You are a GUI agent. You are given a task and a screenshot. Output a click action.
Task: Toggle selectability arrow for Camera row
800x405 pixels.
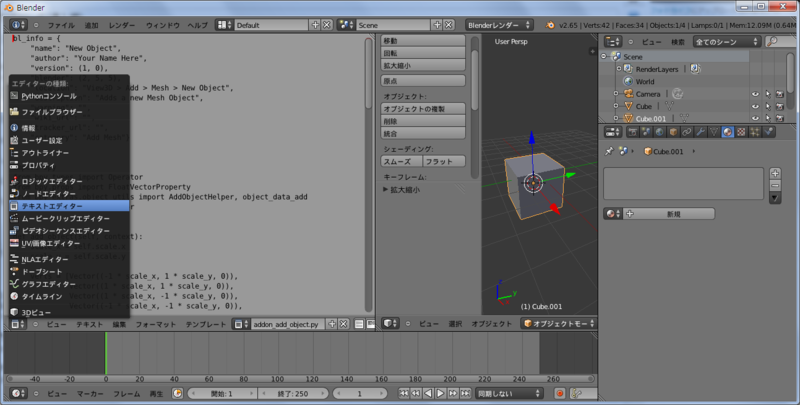click(x=767, y=94)
